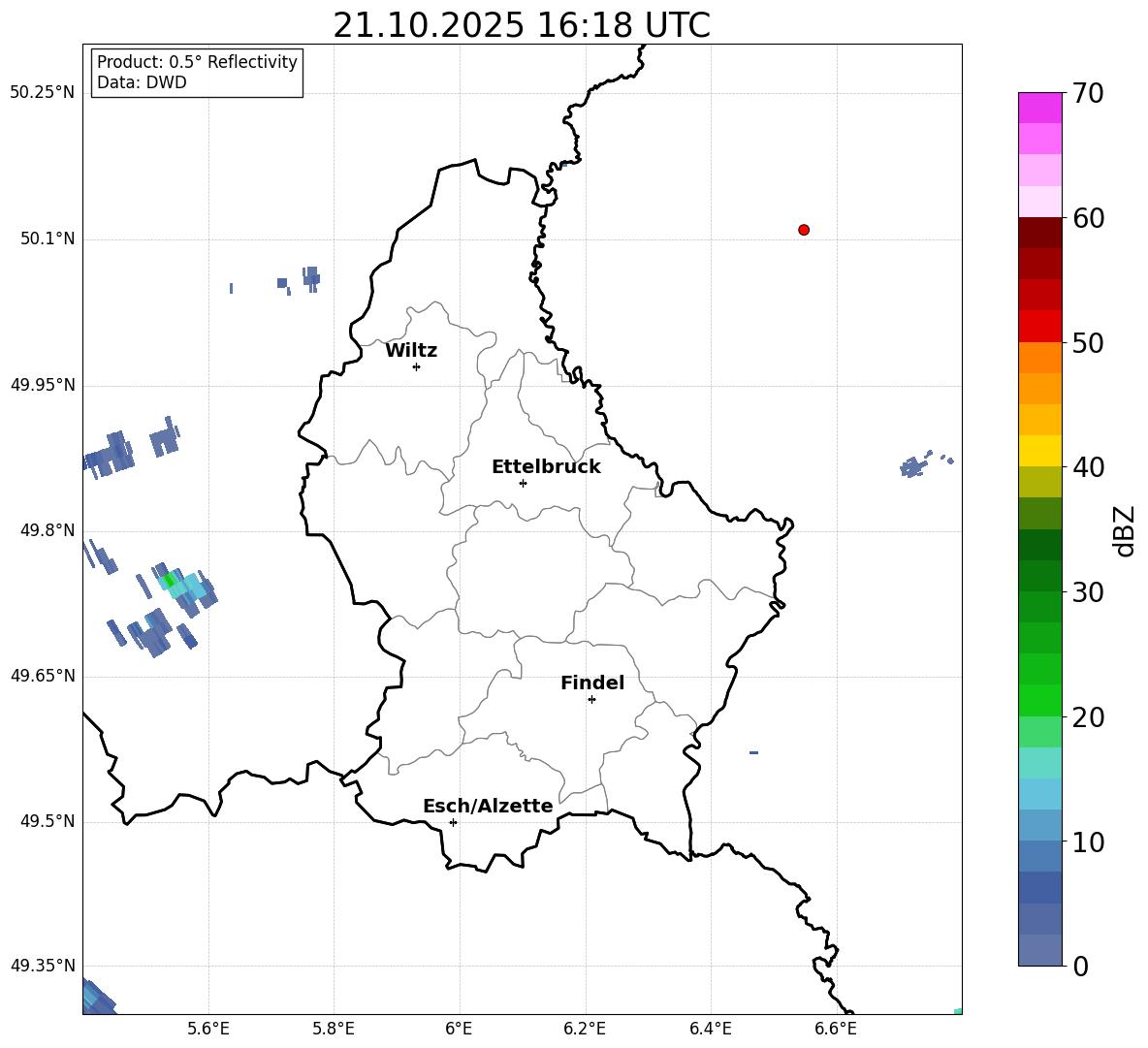Click the colorbar tick label 70
This screenshot has height=1048, width=1148.
(1088, 94)
